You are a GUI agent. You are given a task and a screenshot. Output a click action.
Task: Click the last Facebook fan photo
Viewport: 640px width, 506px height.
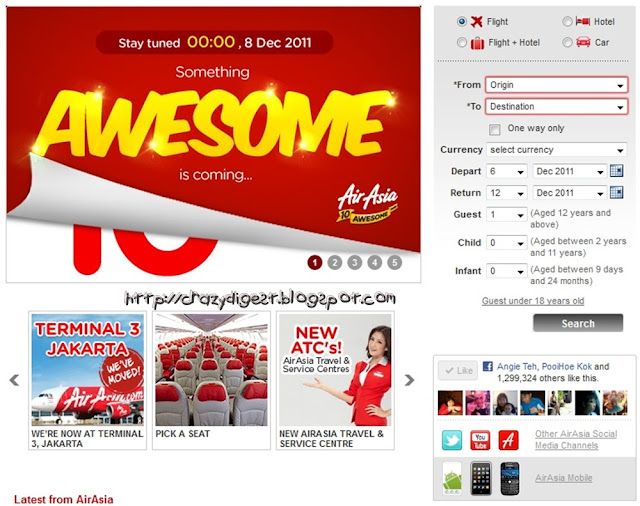[x=615, y=402]
